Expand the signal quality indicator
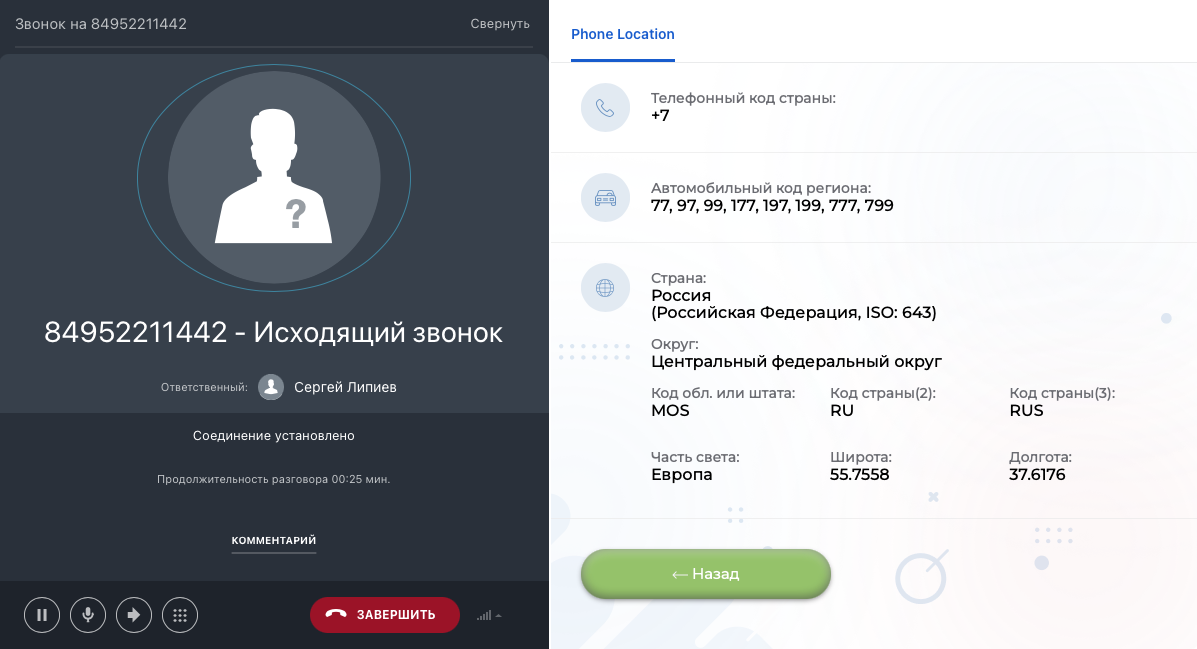 click(489, 615)
